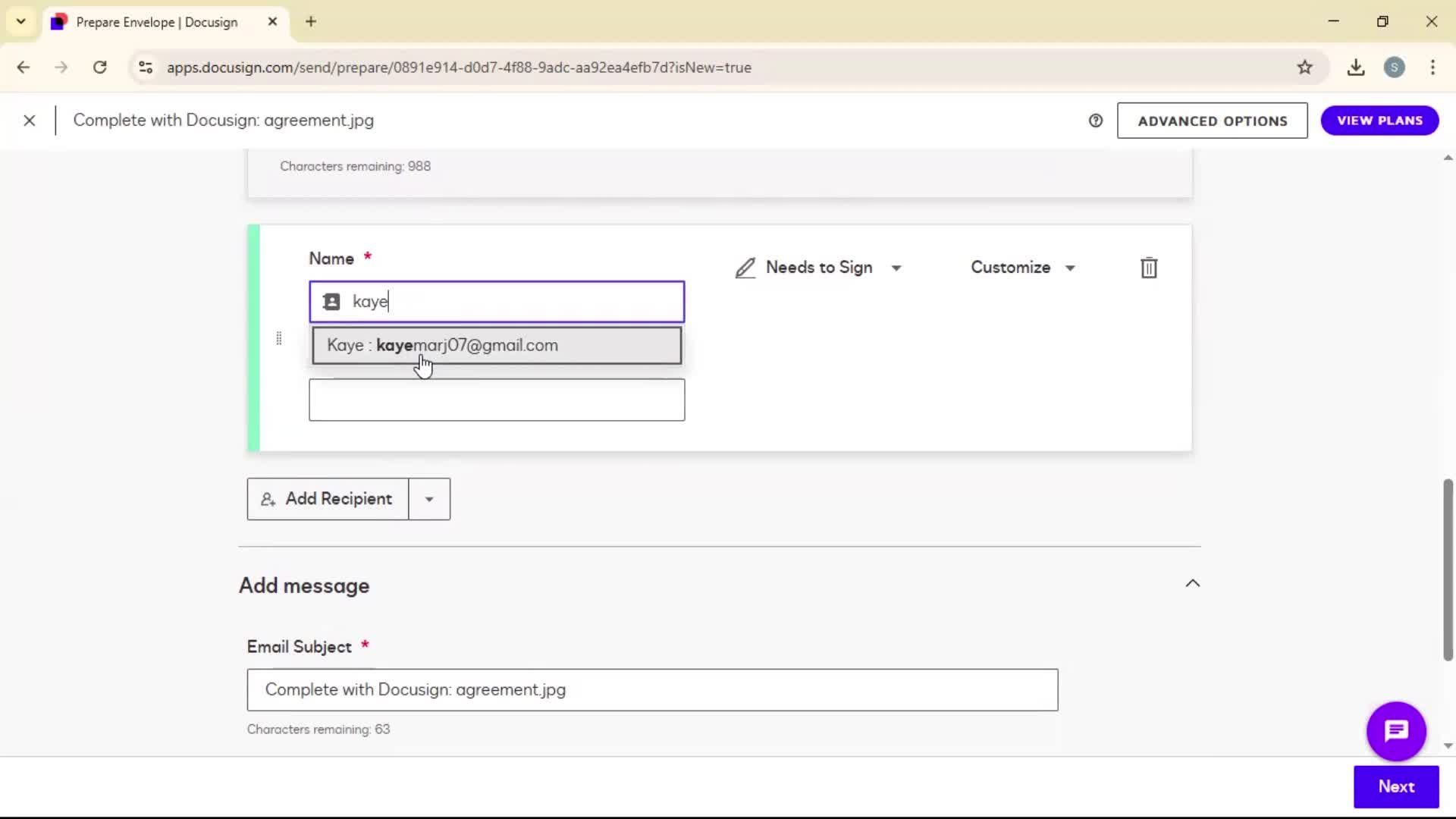Click the scrollbar down arrow
This screenshot has height=819, width=1456.
[x=1448, y=745]
